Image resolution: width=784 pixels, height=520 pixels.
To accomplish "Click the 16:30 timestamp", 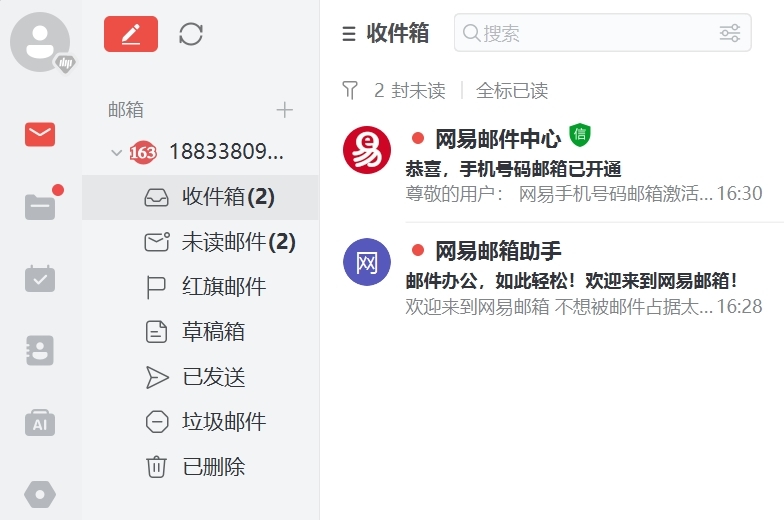I will (x=740, y=194).
